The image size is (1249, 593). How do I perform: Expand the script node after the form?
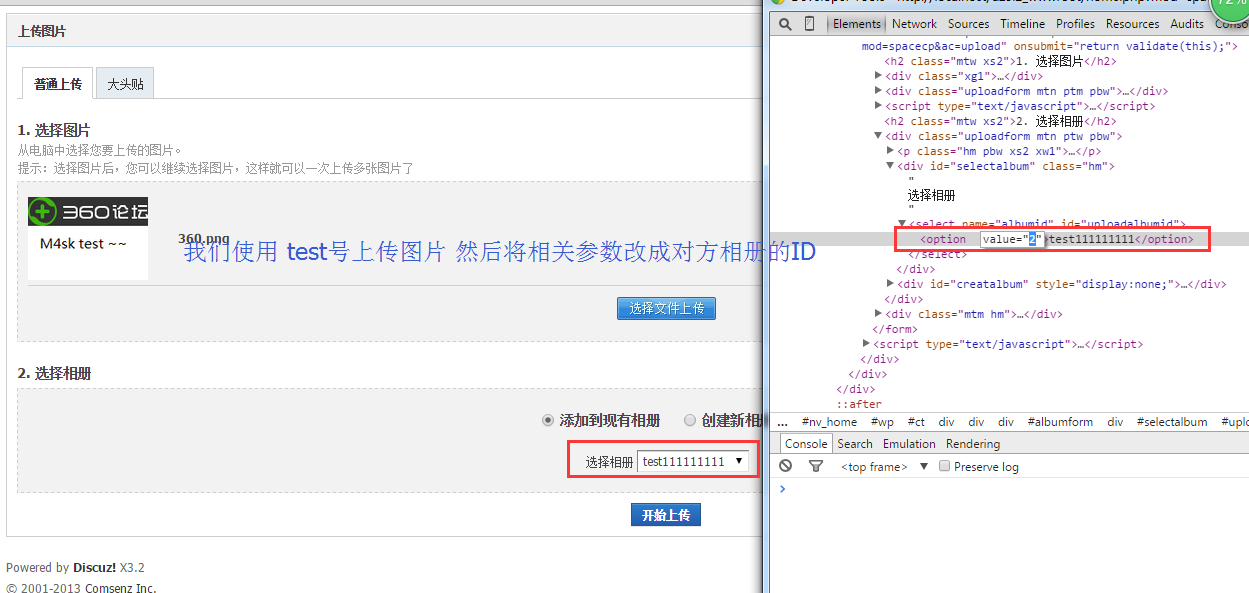coord(867,344)
